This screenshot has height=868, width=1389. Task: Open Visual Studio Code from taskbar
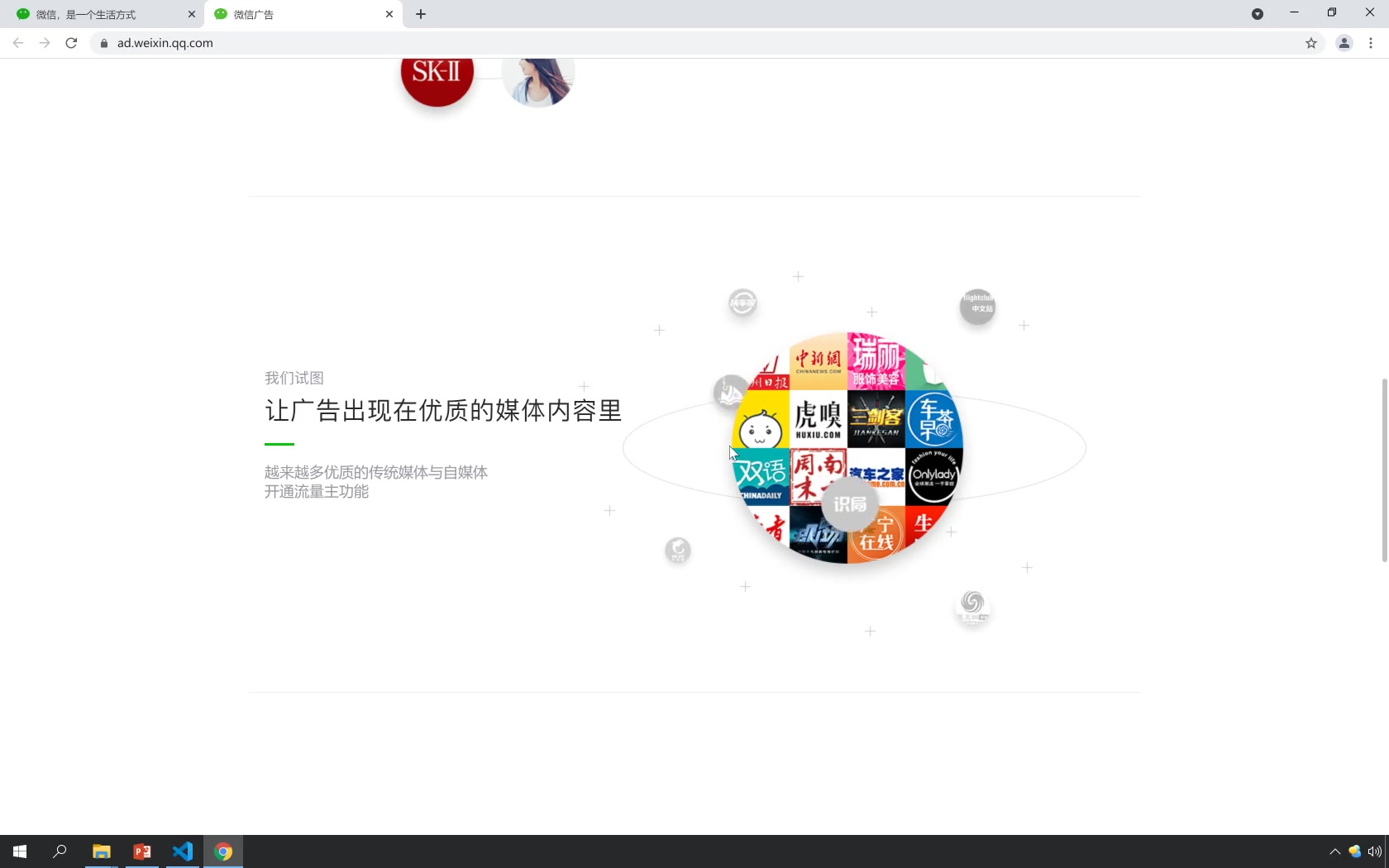click(x=183, y=851)
